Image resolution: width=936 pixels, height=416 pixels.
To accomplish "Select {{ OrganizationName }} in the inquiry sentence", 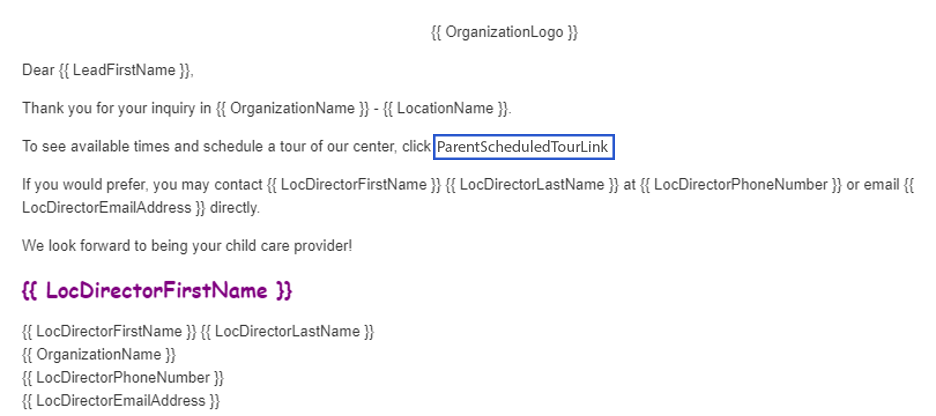I will click(292, 109).
